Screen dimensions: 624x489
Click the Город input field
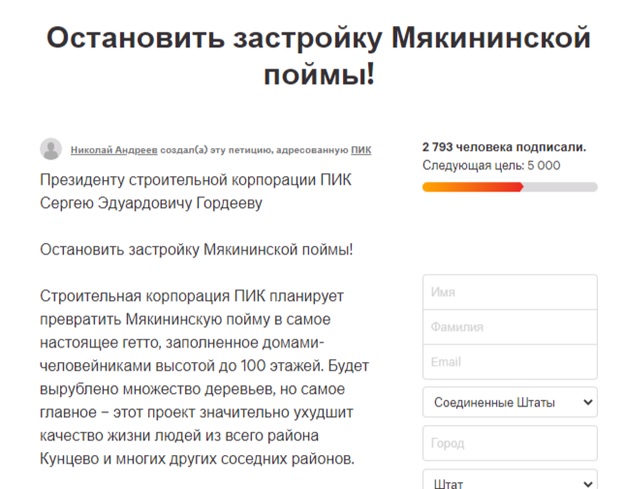point(510,443)
